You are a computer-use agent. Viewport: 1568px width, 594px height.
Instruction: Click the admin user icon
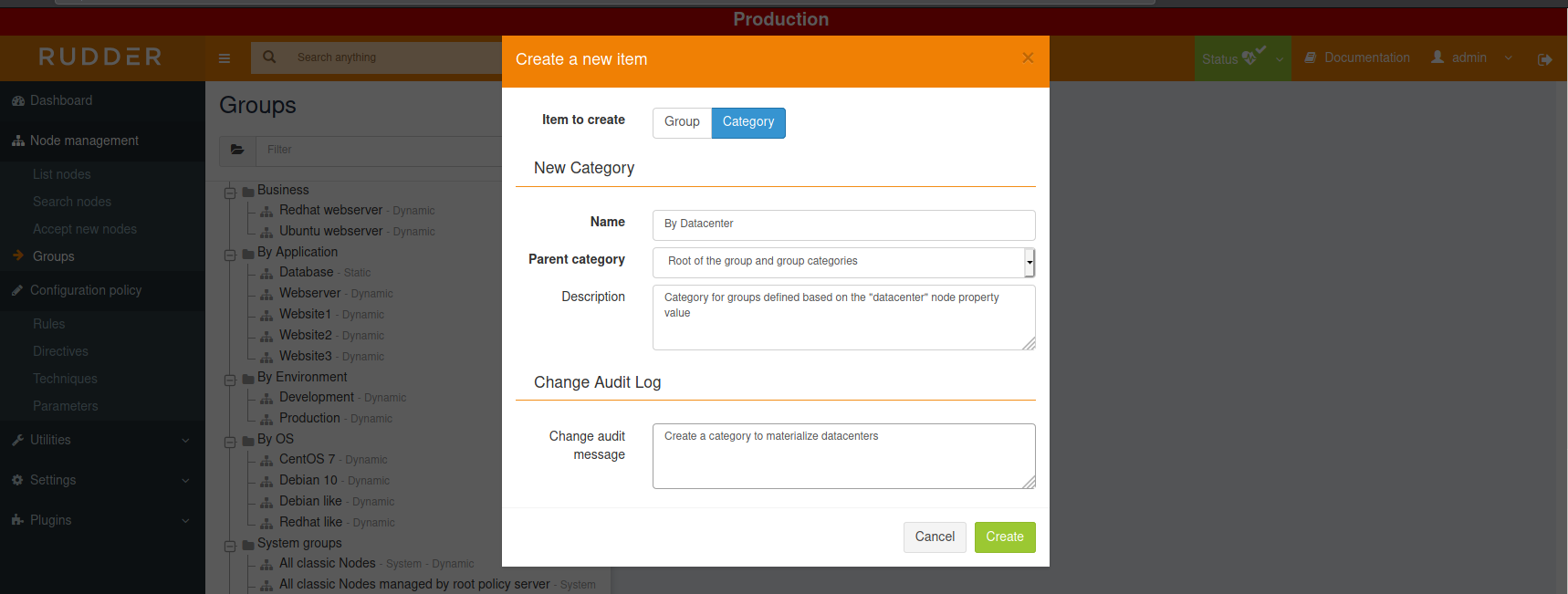tap(1437, 57)
